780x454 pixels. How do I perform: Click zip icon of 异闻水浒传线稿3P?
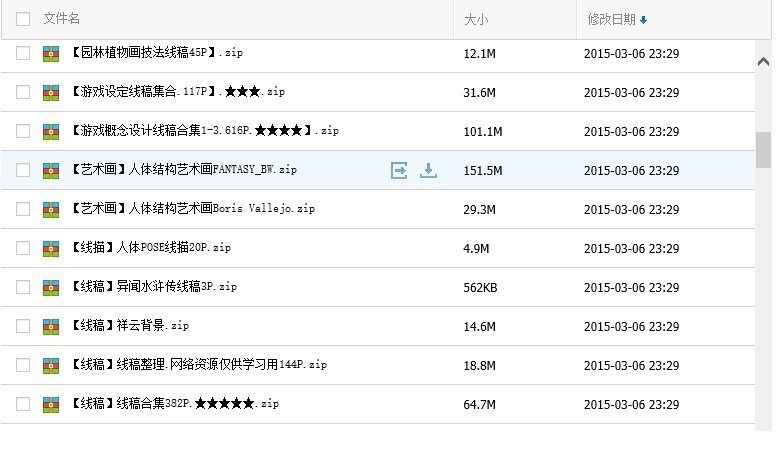click(51, 287)
